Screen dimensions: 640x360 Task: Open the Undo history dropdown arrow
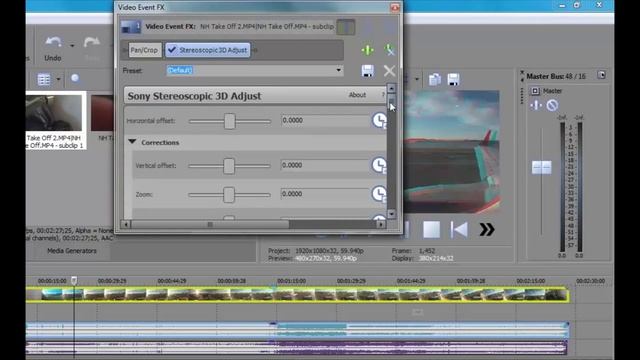72,45
